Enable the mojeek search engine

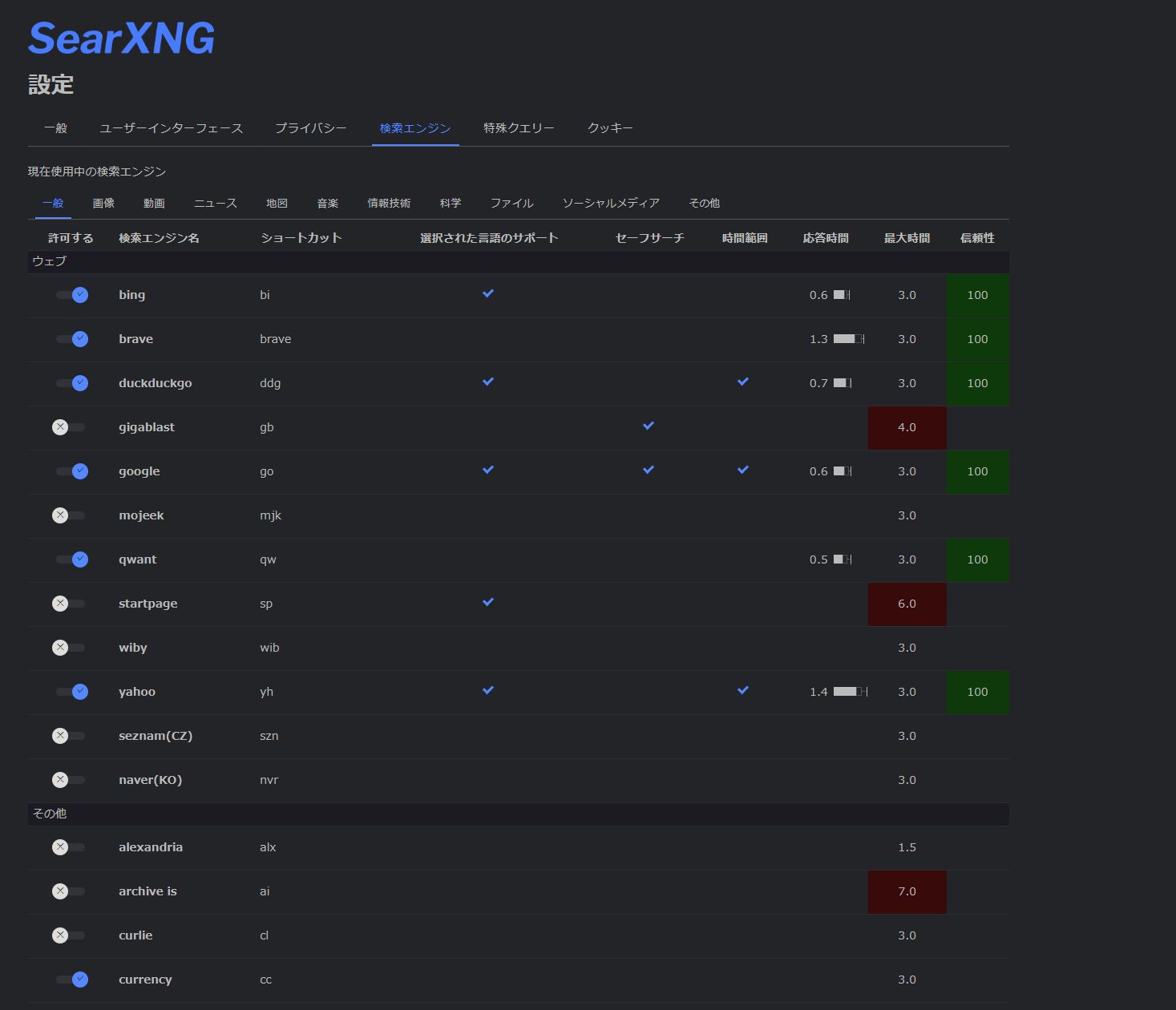pos(69,515)
